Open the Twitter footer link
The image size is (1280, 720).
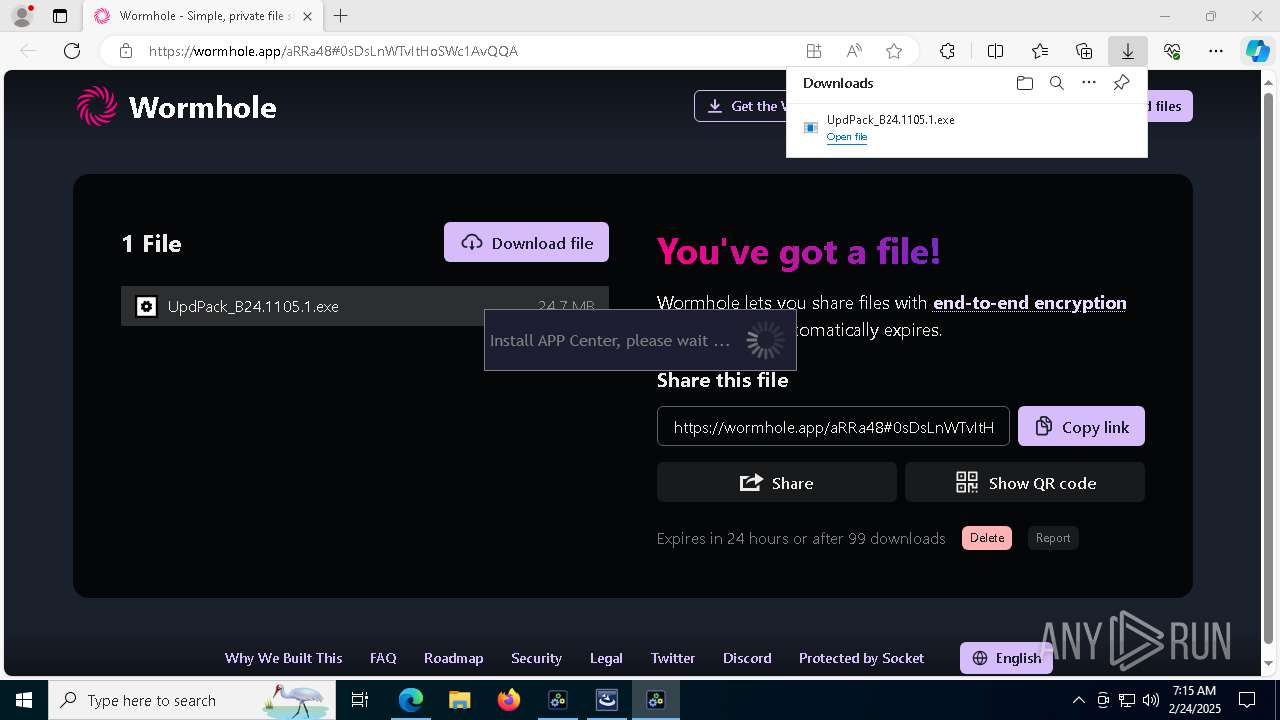[673, 658]
